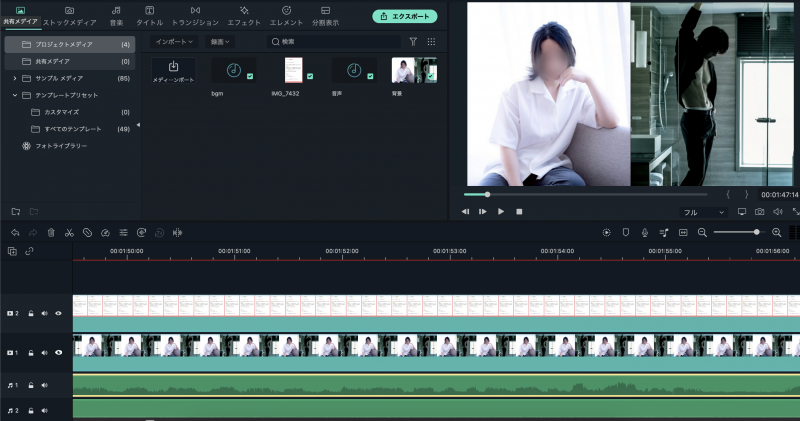The width and height of the screenshot is (800, 421).
Task: Open the フル preview quality dropdown
Action: coord(703,212)
